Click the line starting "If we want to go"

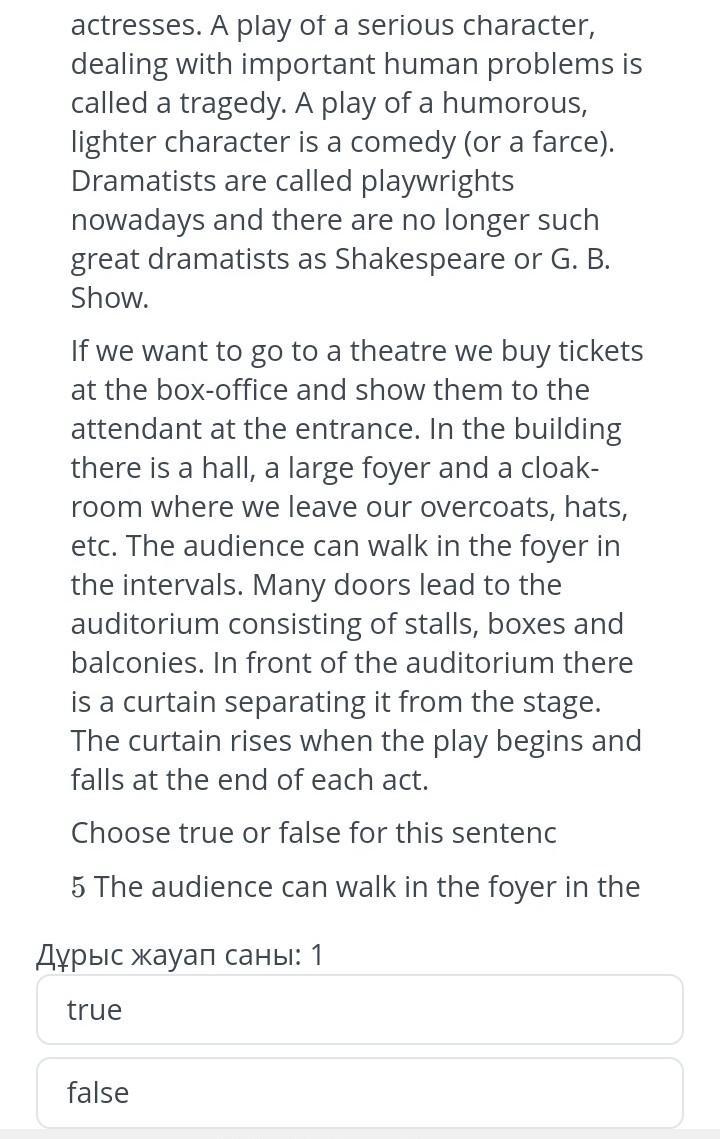coord(357,352)
